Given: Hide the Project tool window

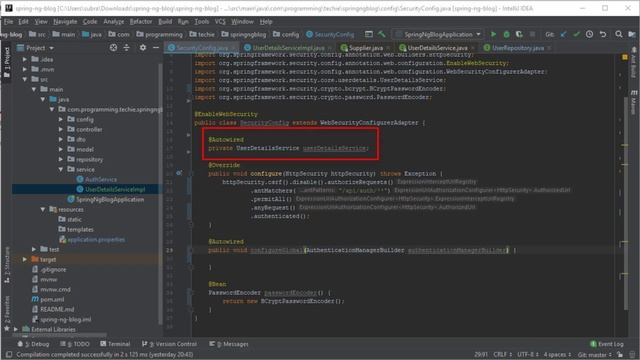Looking at the screenshot, I should (x=156, y=48).
